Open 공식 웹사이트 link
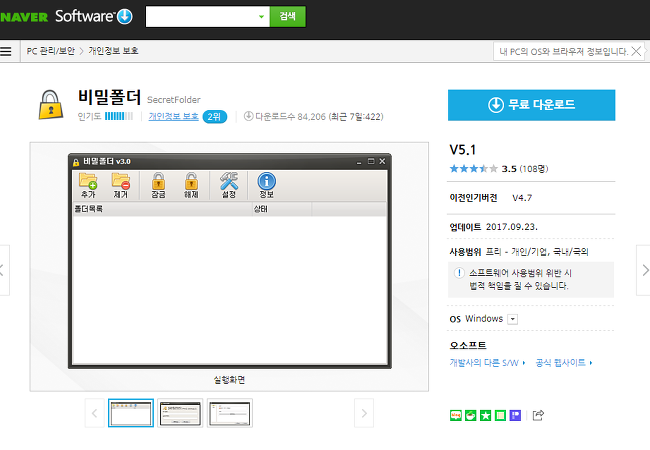The image size is (650, 450). tap(564, 363)
